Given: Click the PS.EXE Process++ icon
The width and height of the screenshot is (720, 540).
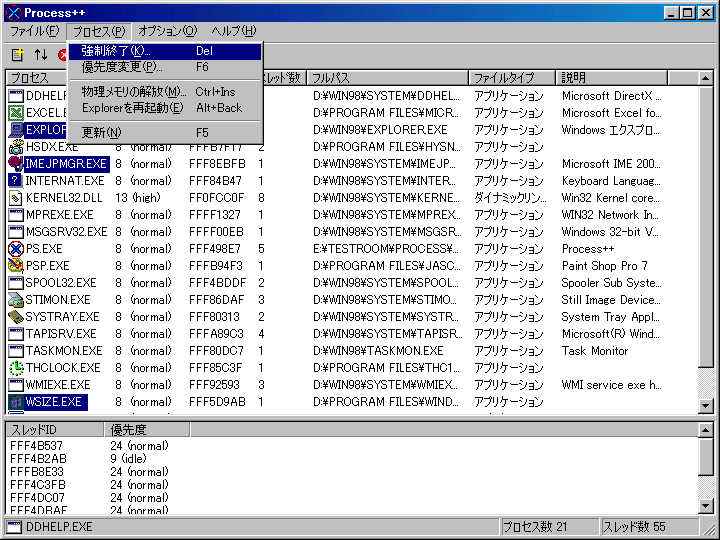Looking at the screenshot, I should (16, 248).
